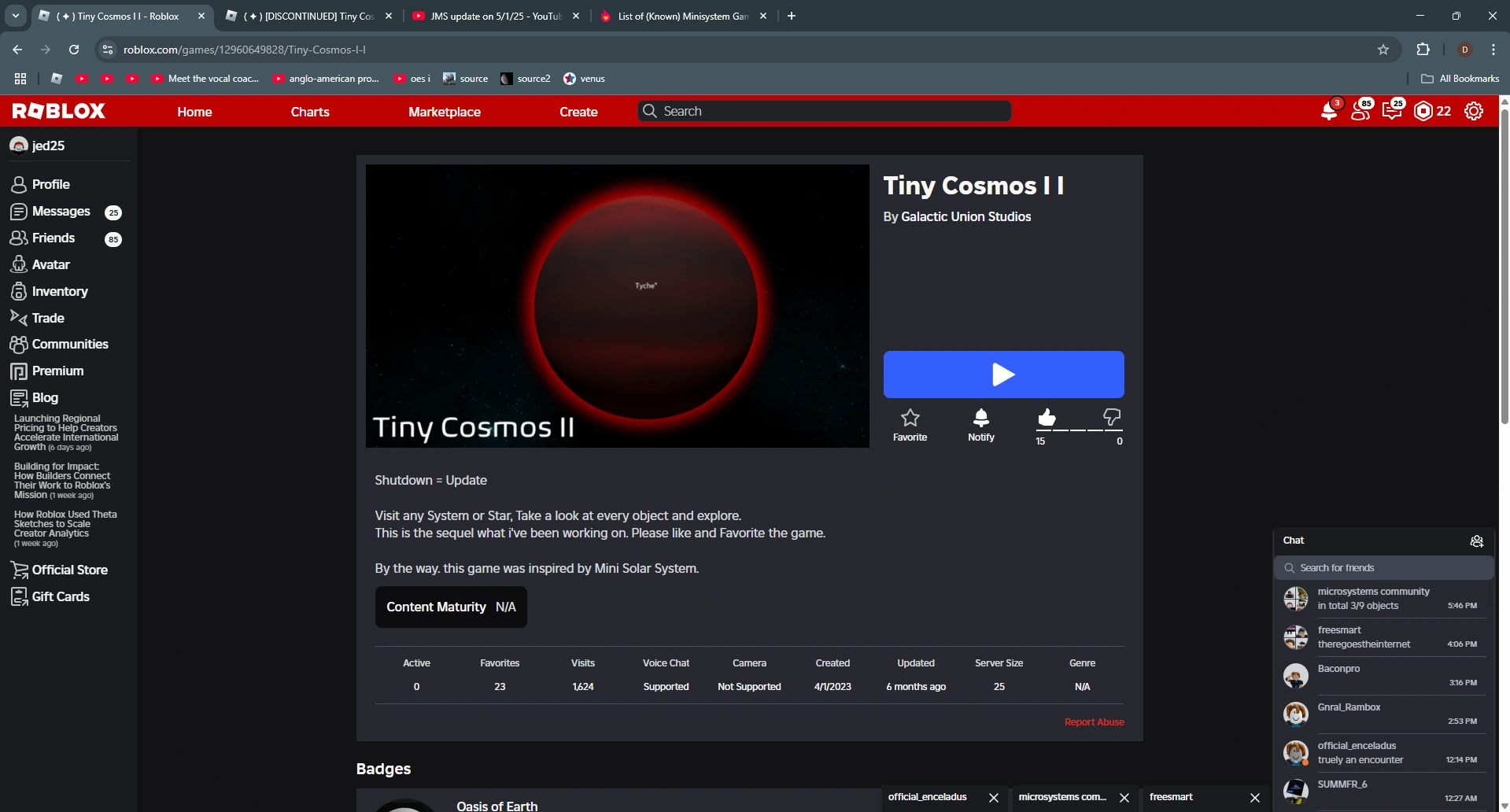Select the Gift Cards icon in the sidebar
1510x812 pixels.
(18, 596)
